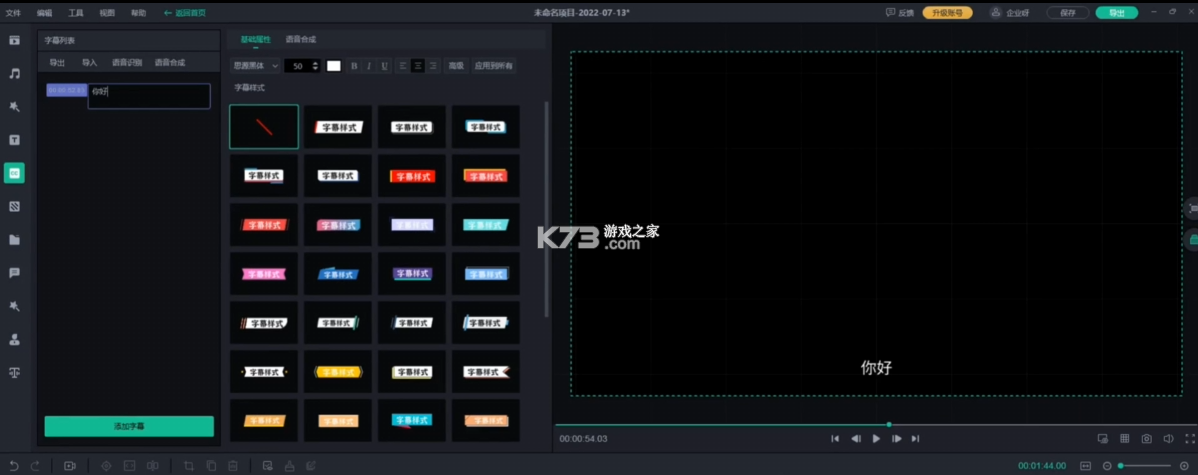Click the green 导出 button at top right
This screenshot has height=475, width=1198.
[1117, 13]
